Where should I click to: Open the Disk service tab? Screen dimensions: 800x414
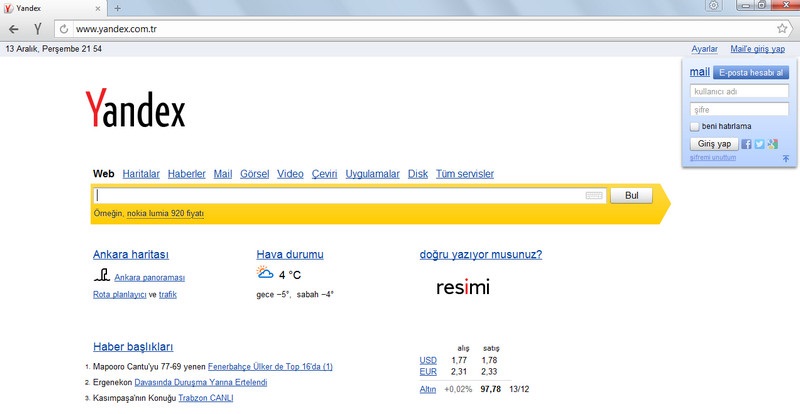417,174
